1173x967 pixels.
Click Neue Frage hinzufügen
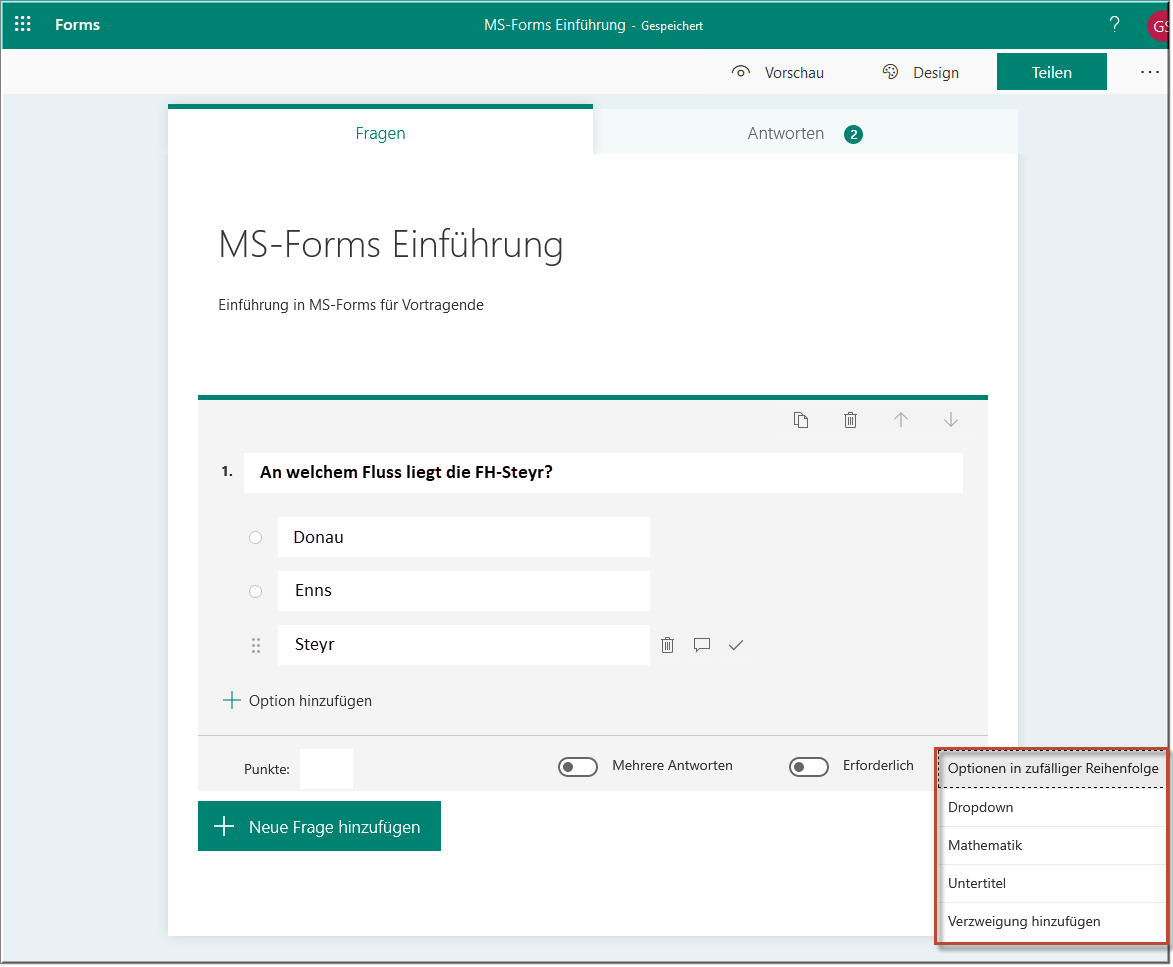pos(319,825)
